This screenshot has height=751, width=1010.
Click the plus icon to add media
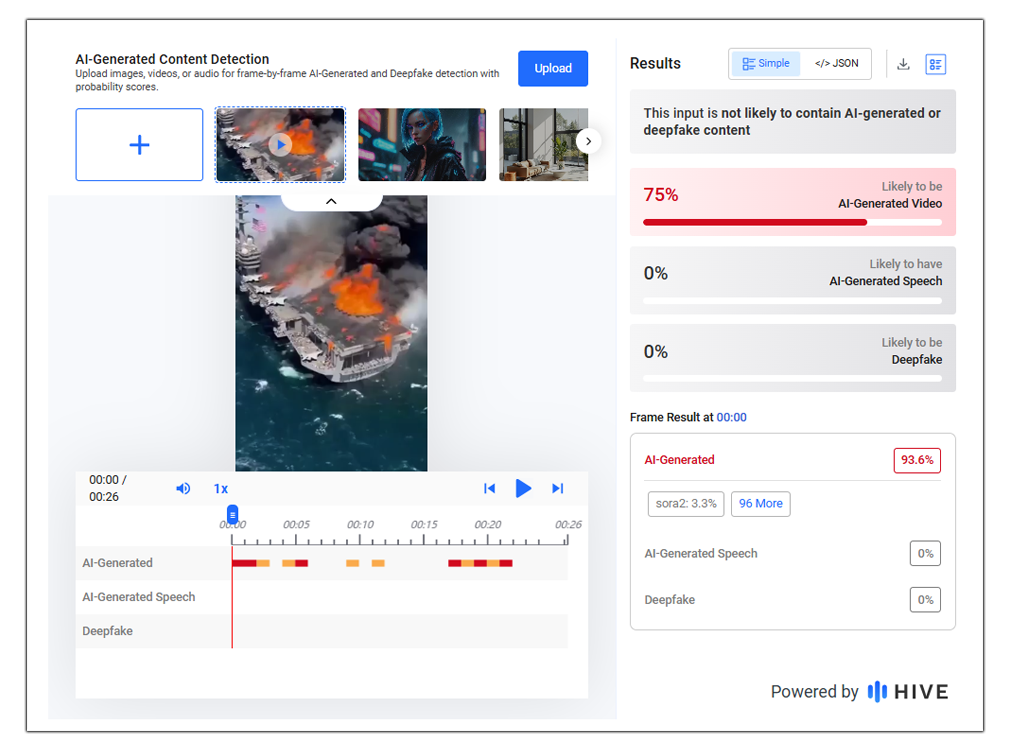[139, 145]
